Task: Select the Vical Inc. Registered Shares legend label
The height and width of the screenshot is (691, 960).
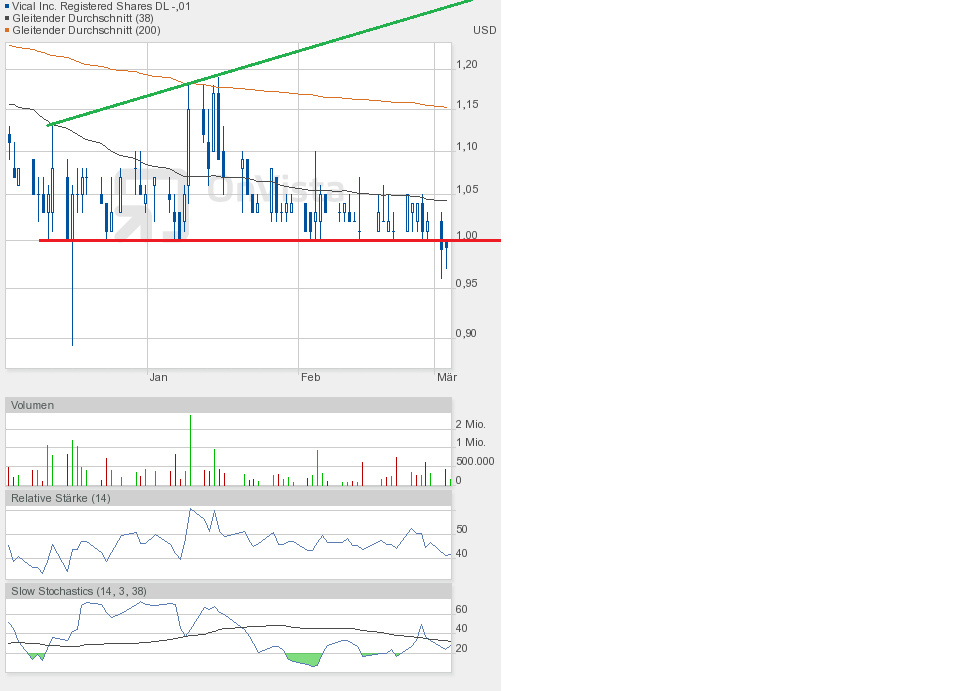Action: (101, 6)
